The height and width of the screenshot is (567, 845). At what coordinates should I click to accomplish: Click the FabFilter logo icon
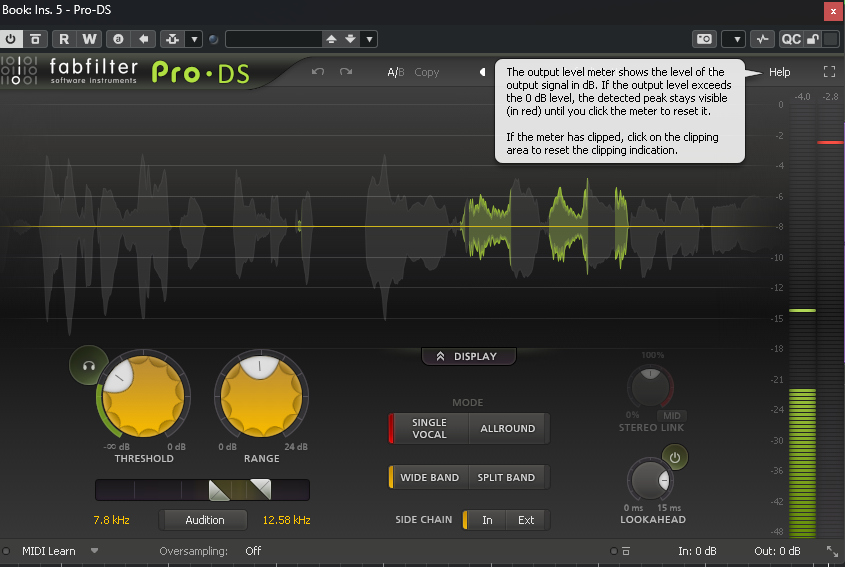tap(19, 71)
